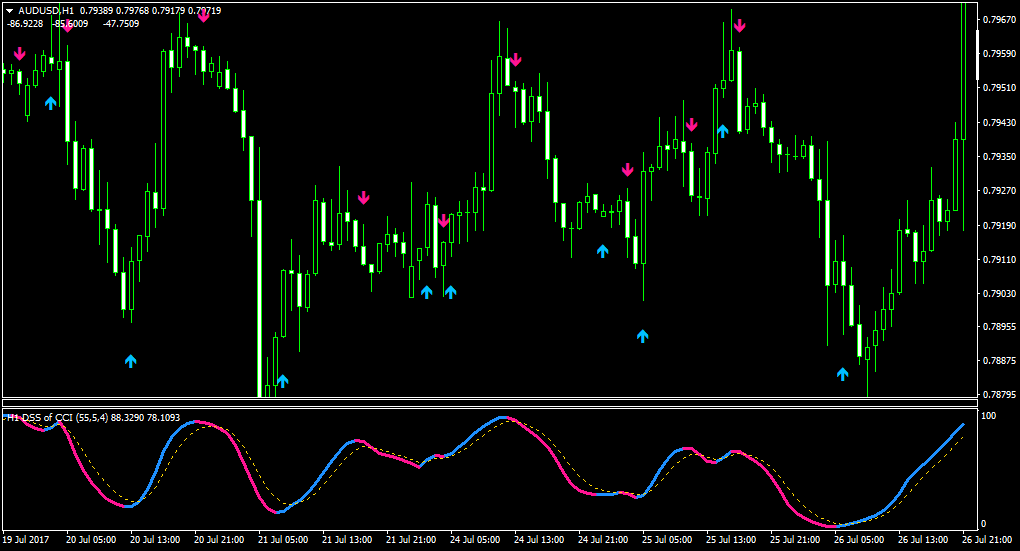Screen dimensions: 1020x551
Task: Click the 100 level on indicator scale
Action: [x=988, y=416]
